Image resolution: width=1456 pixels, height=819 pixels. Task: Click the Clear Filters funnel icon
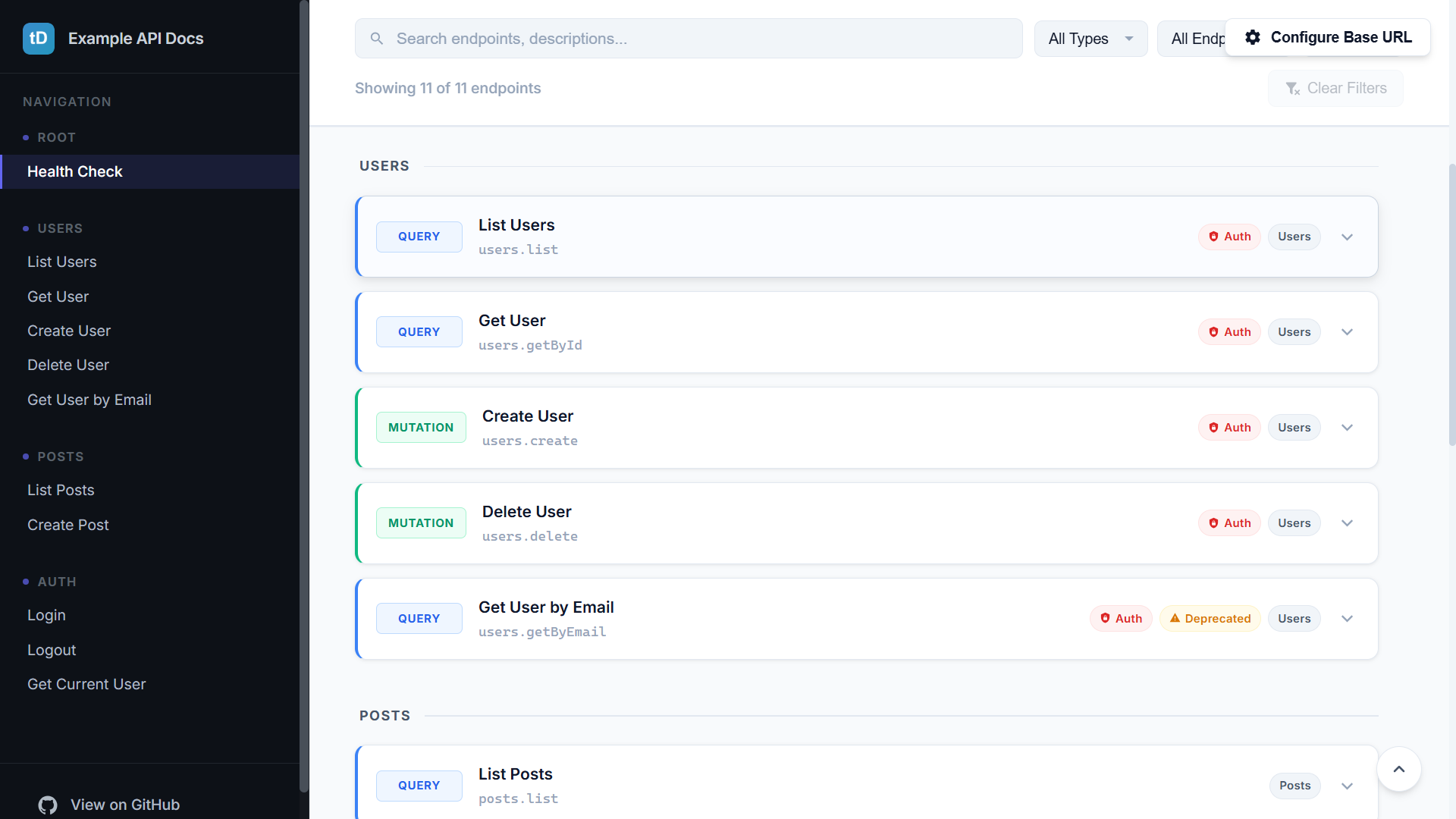(x=1293, y=89)
